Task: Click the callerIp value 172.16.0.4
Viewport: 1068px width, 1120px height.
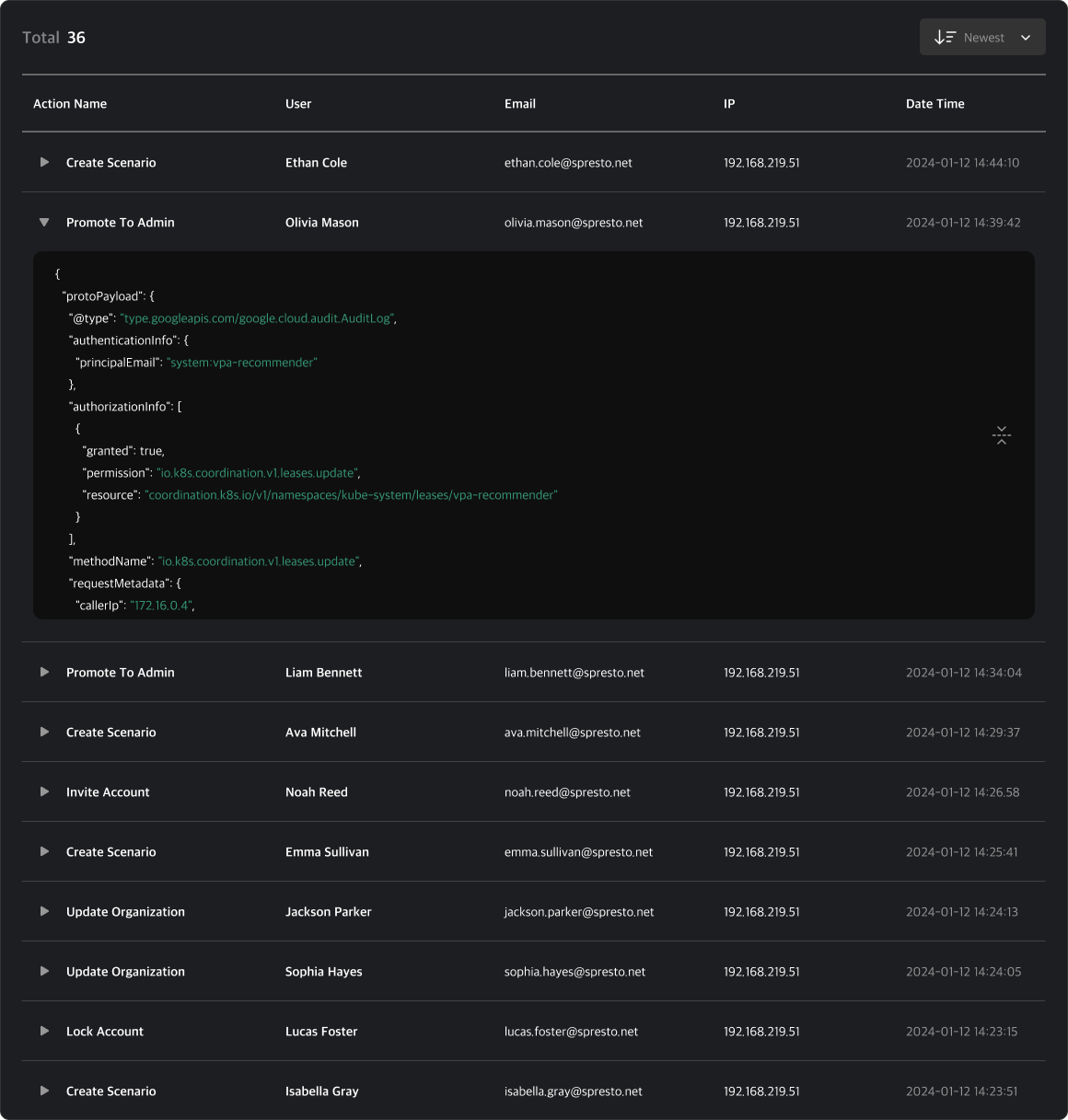Action: pyautogui.click(x=161, y=606)
